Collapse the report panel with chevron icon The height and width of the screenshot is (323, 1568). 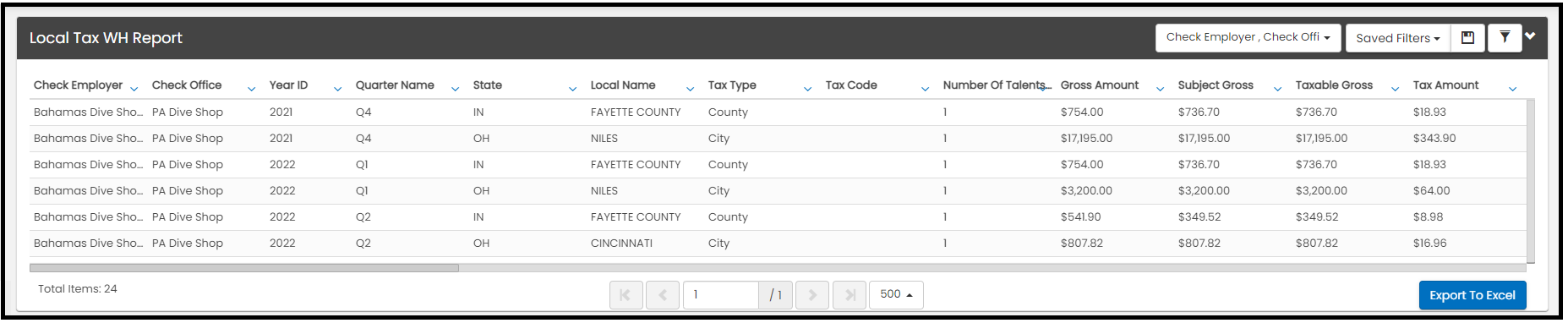pyautogui.click(x=1530, y=36)
